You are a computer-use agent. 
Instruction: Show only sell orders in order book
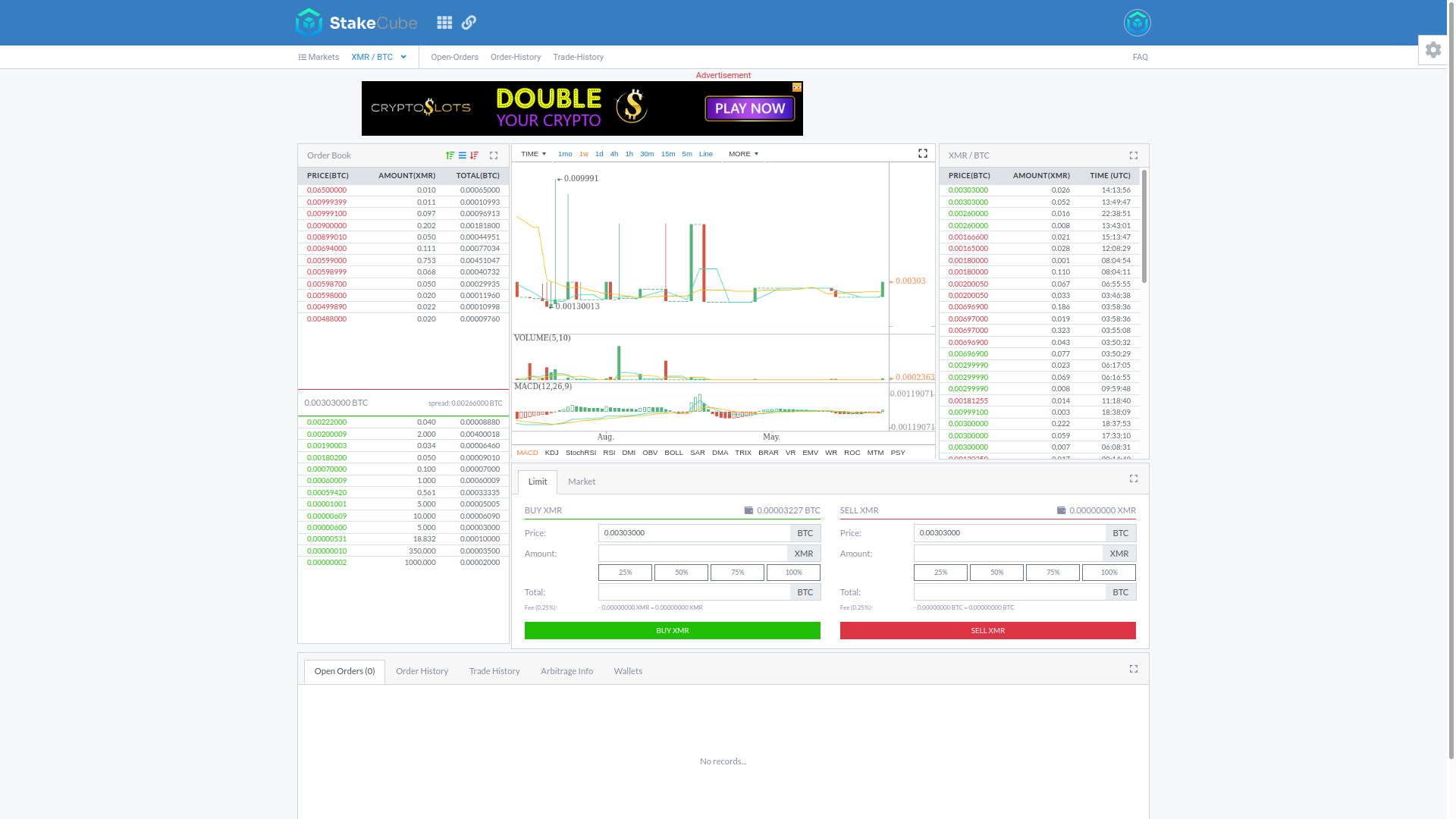[x=475, y=155]
